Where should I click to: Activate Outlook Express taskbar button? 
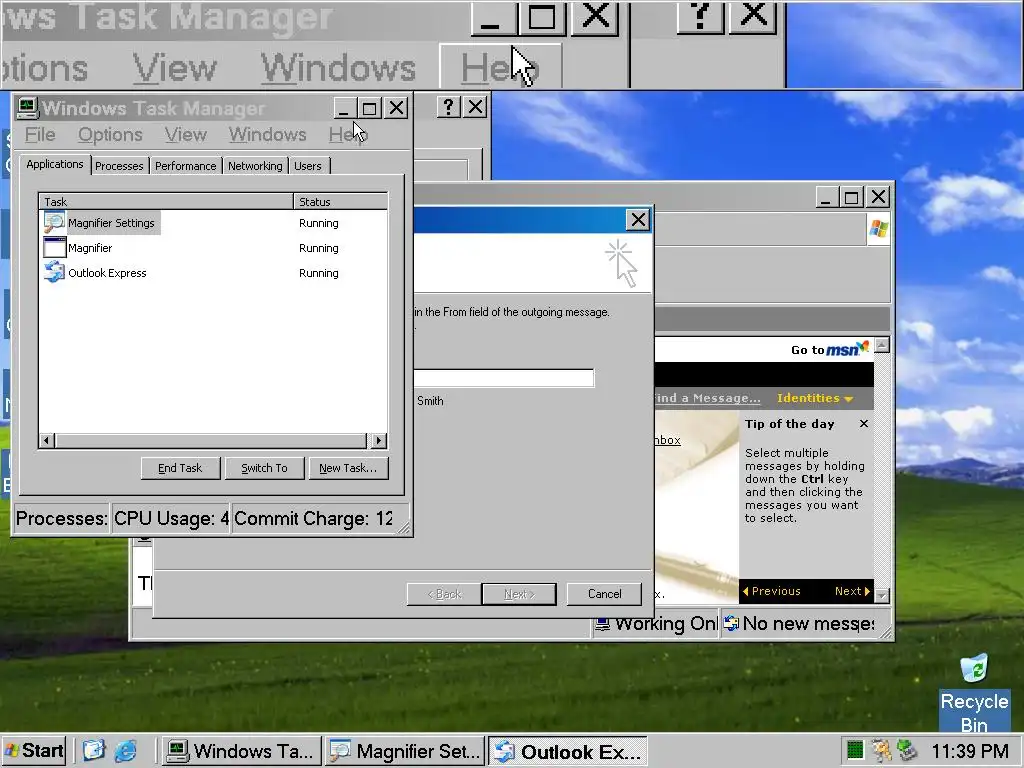coord(568,751)
